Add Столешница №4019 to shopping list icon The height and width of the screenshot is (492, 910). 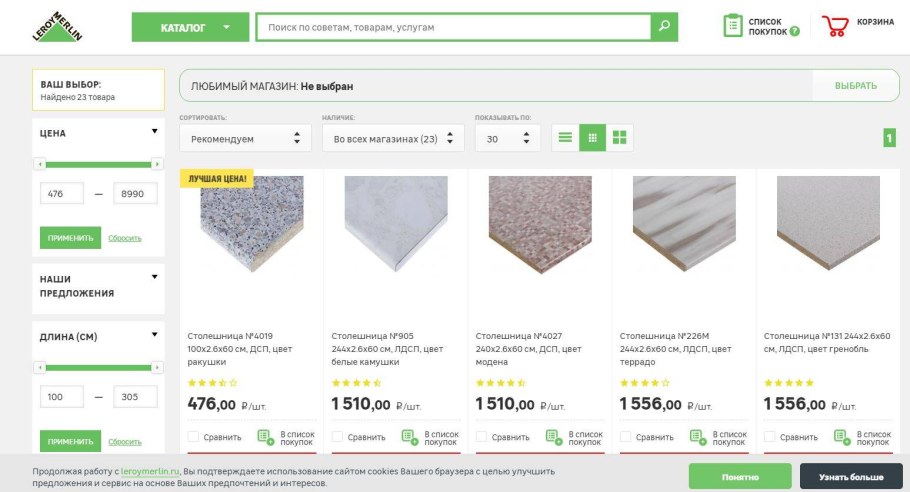[265, 437]
